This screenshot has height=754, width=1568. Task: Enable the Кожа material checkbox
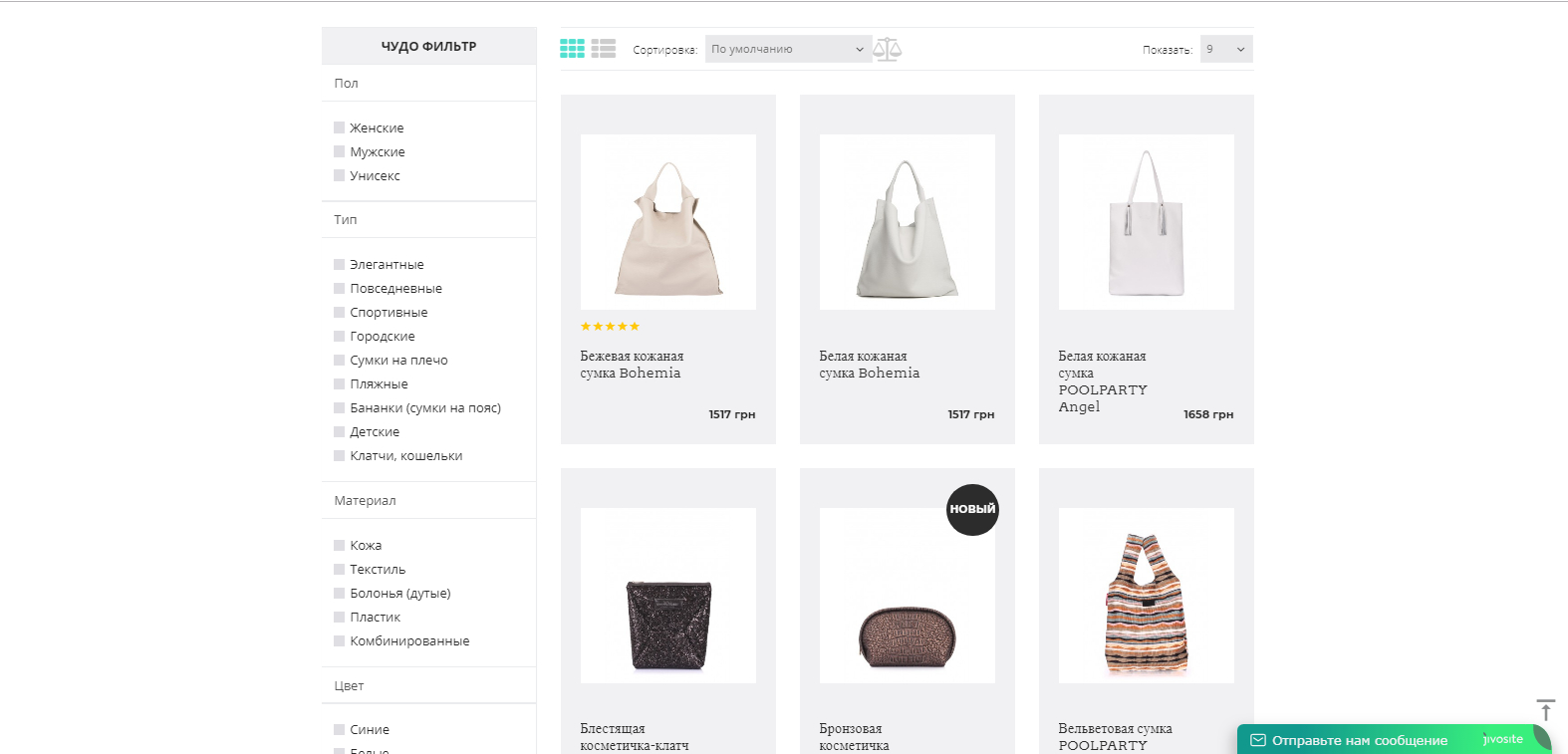pos(340,546)
